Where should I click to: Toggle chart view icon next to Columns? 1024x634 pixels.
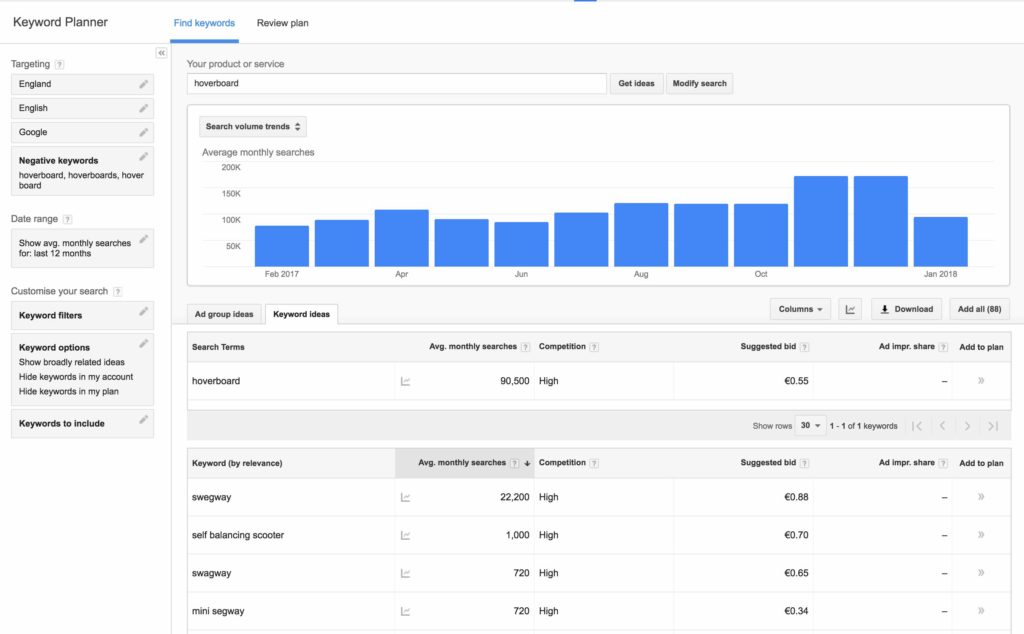pyautogui.click(x=850, y=309)
